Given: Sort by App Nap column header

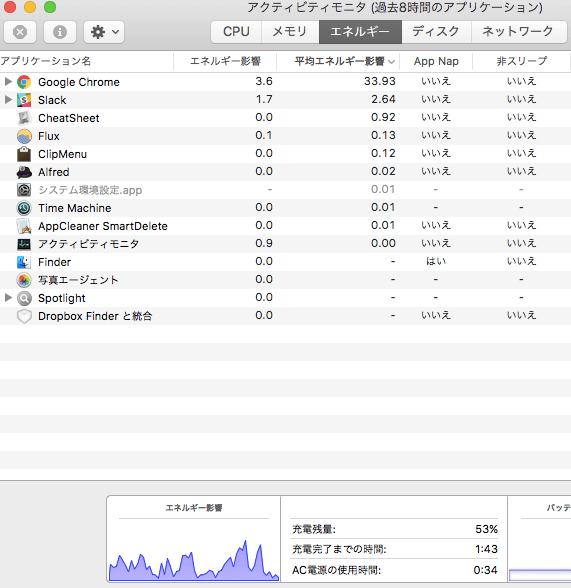Looking at the screenshot, I should [x=436, y=61].
